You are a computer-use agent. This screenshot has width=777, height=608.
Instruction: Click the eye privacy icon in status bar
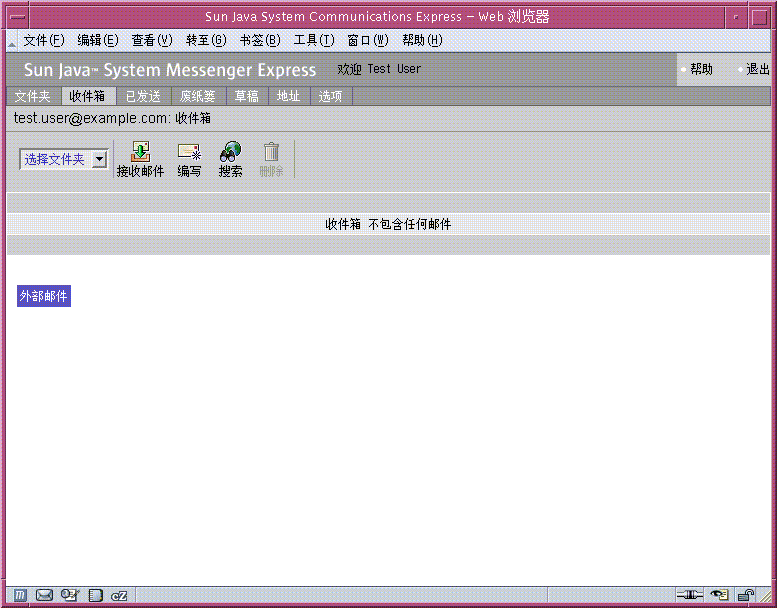[719, 595]
